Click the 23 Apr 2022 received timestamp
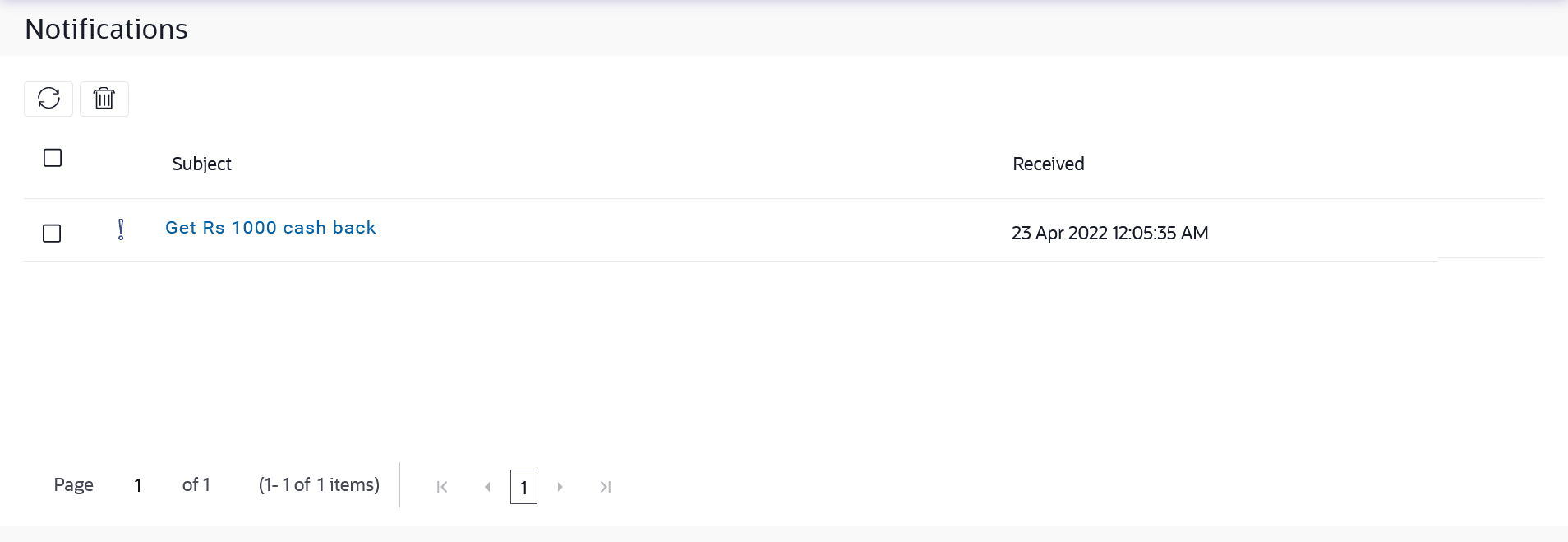Viewport: 1568px width, 542px height. pyautogui.click(x=1109, y=234)
